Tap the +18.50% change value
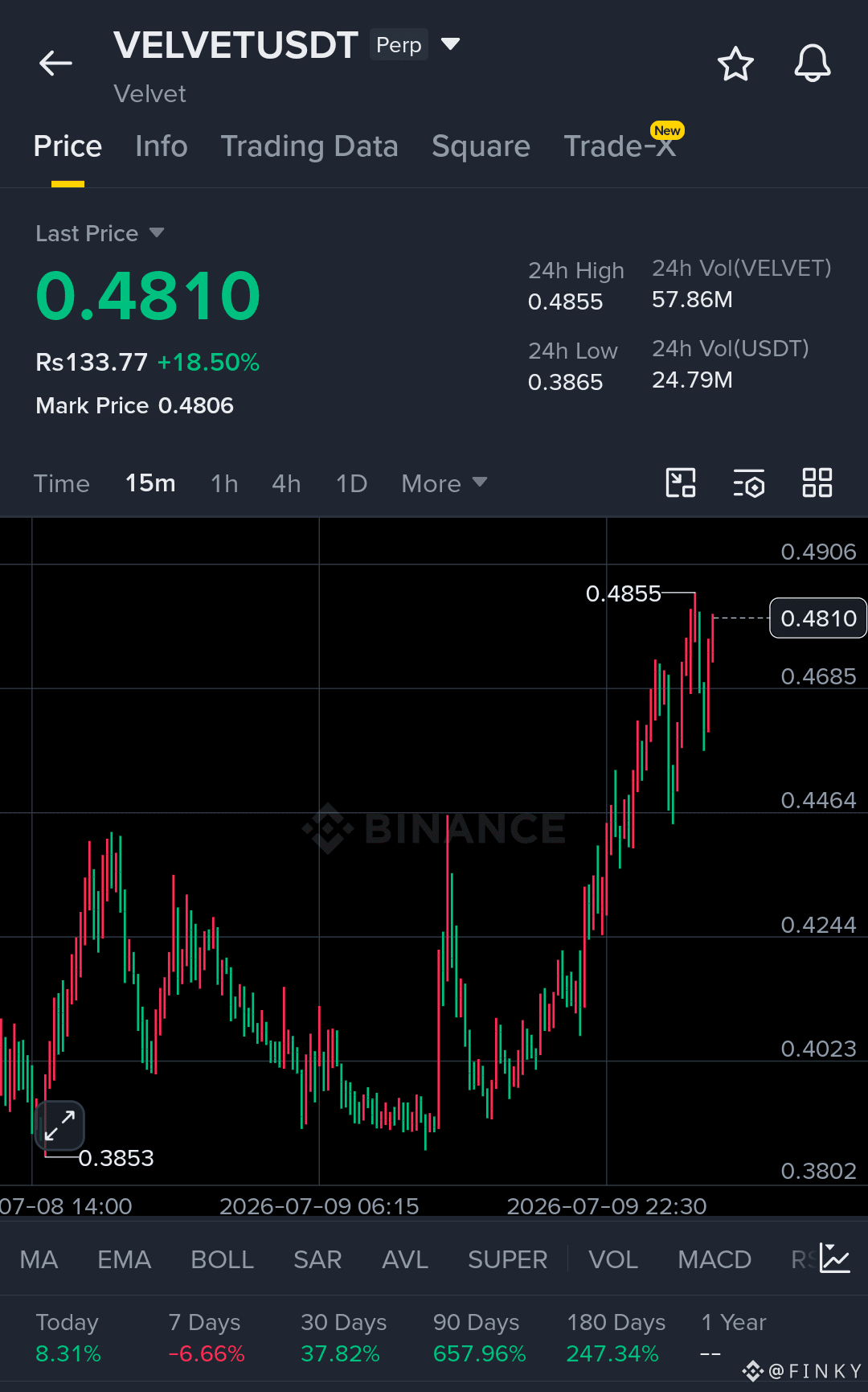Screen dimensions: 868x1392 208,362
